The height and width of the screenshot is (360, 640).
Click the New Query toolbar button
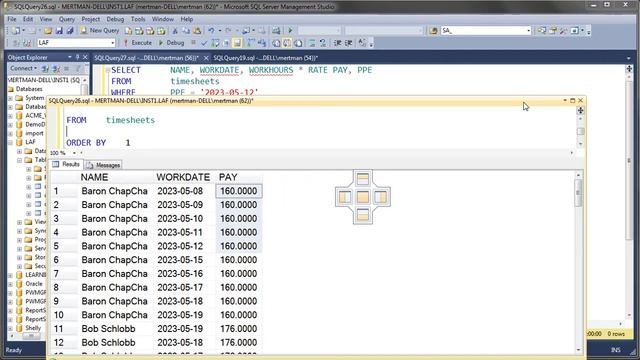click(100, 31)
